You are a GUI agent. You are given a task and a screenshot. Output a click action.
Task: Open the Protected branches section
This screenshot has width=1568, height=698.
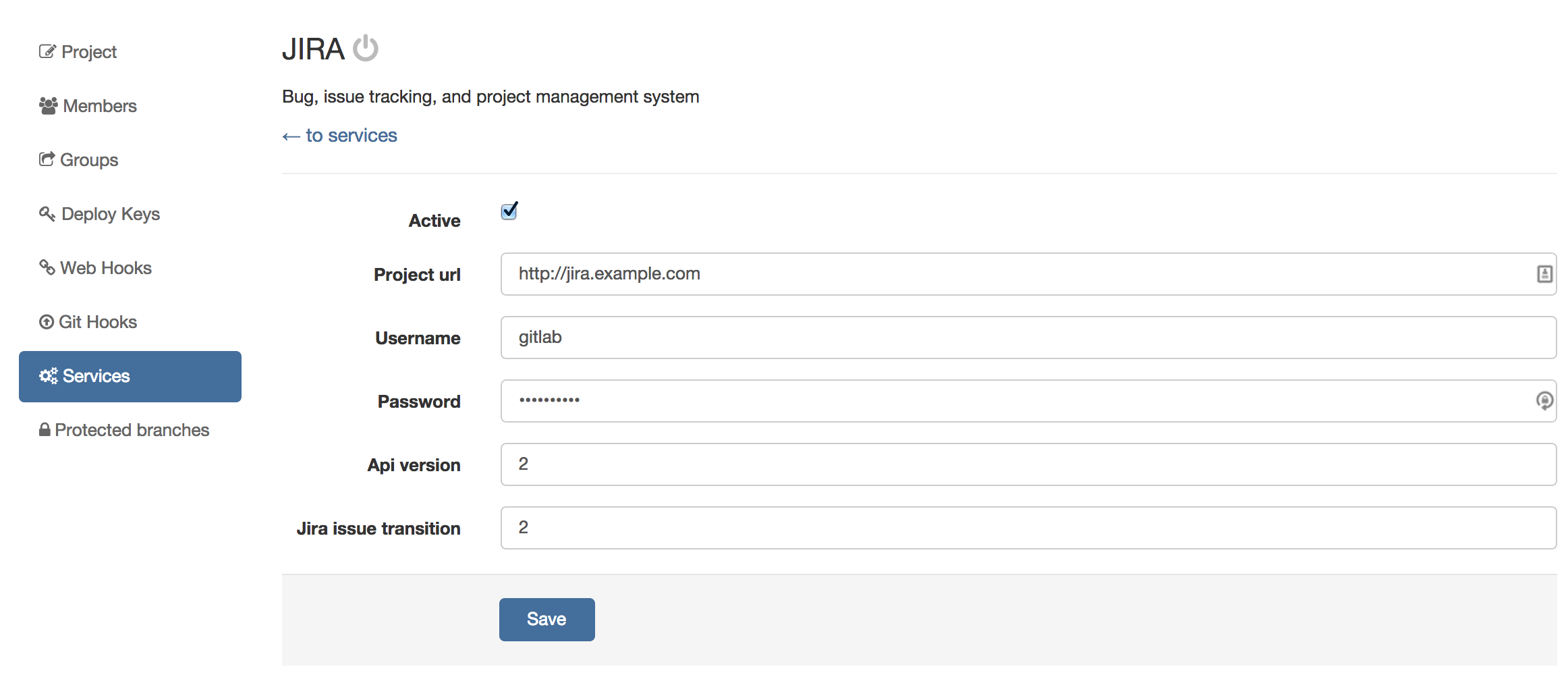132,429
